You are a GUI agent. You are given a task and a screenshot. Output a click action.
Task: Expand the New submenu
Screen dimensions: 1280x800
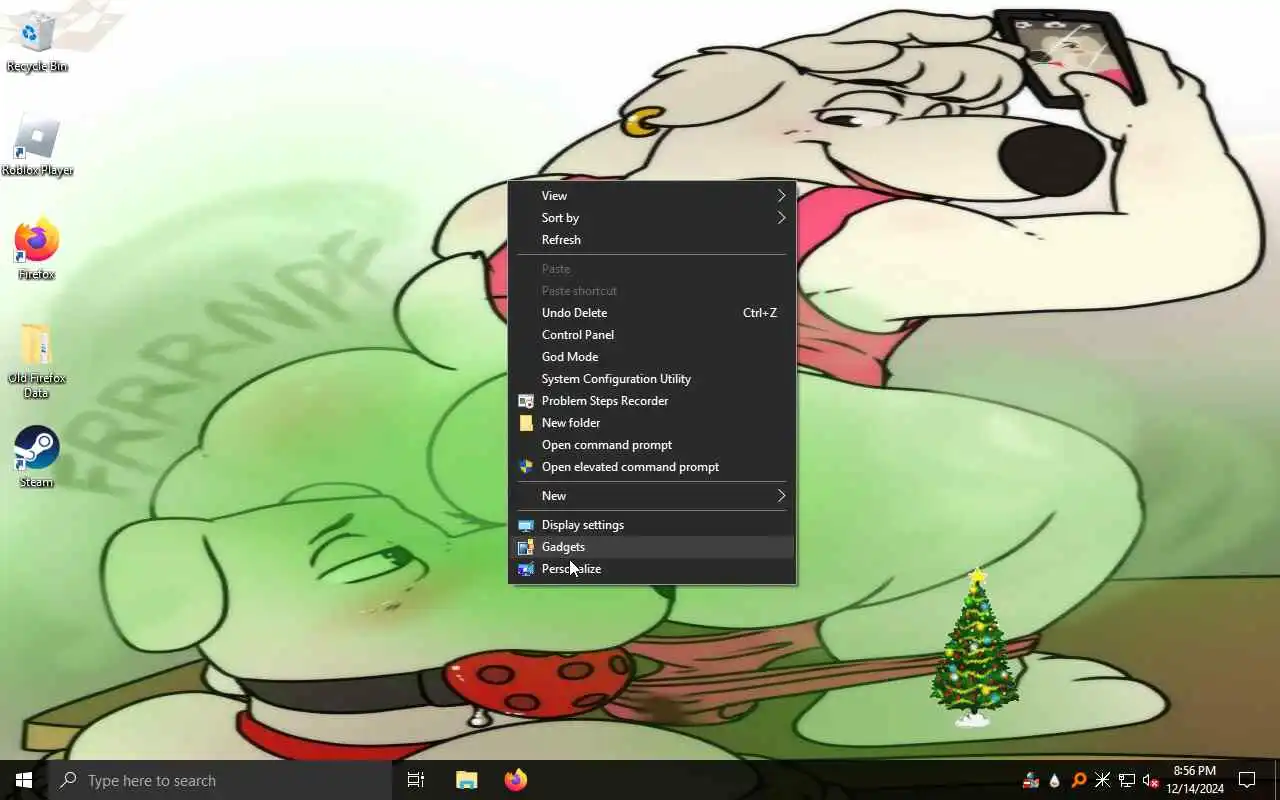point(652,496)
